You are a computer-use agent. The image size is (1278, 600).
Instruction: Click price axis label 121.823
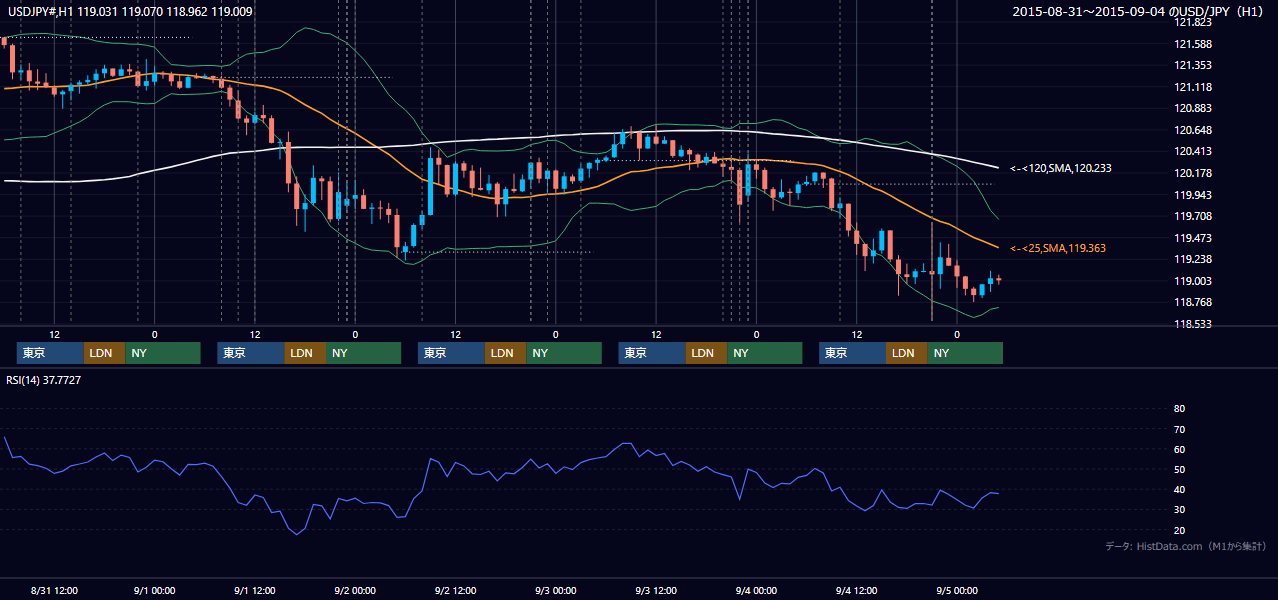tap(1193, 22)
